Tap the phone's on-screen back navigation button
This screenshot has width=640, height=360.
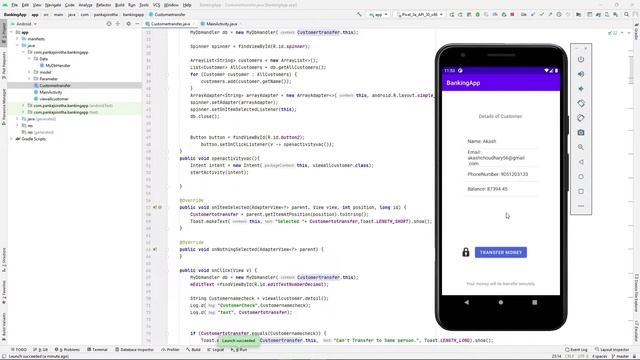467,302
